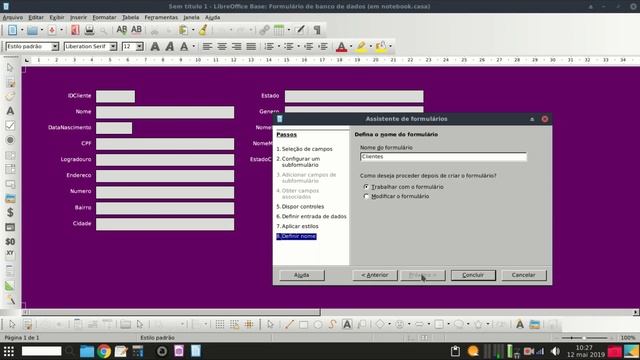Viewport: 640px width, 360px height.
Task: Select the Check box control in sidebar
Action: pyautogui.click(x=10, y=125)
